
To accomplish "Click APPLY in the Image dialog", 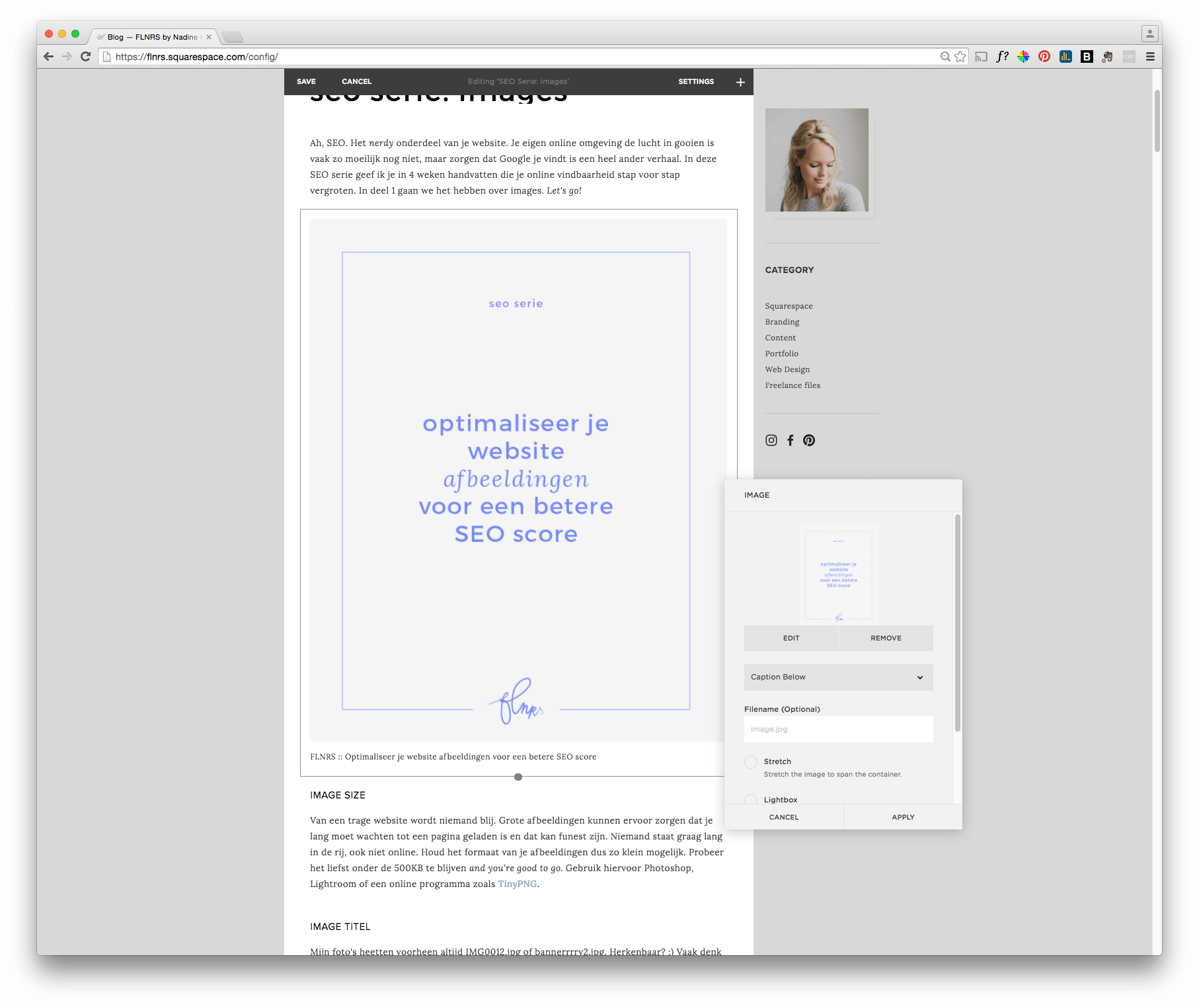I will tap(903, 817).
